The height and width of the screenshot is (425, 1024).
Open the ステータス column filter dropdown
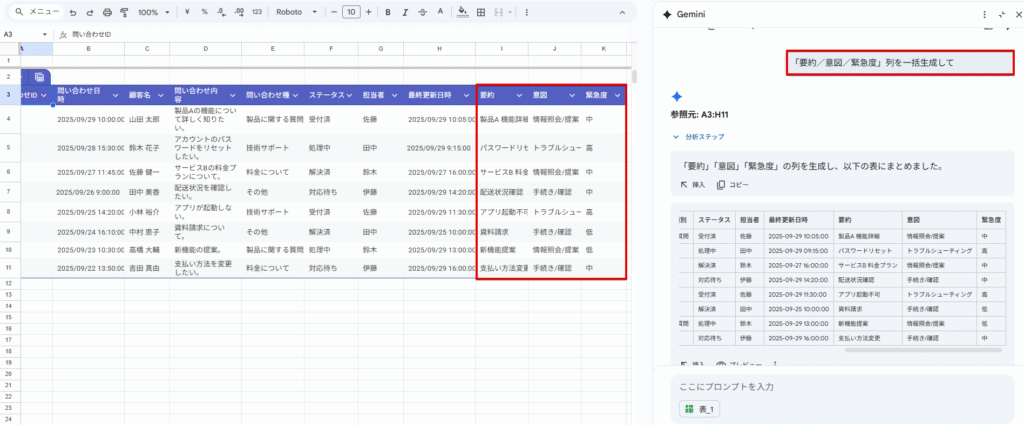(x=349, y=95)
